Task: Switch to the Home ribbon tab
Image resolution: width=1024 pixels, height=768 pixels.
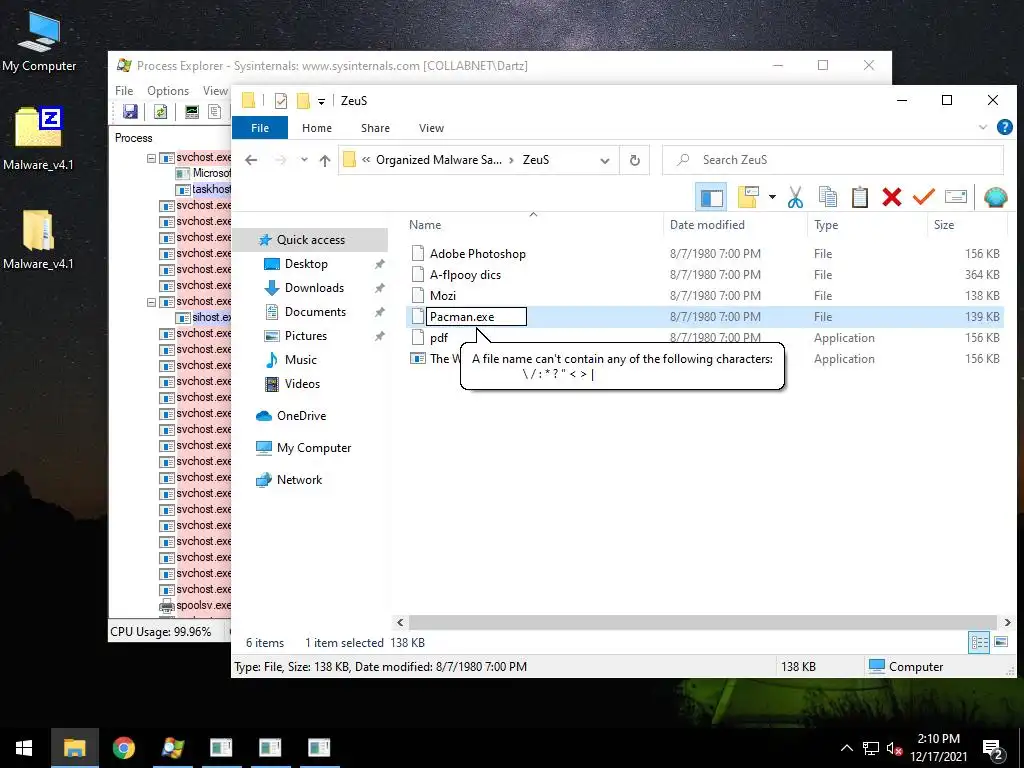Action: [x=317, y=128]
